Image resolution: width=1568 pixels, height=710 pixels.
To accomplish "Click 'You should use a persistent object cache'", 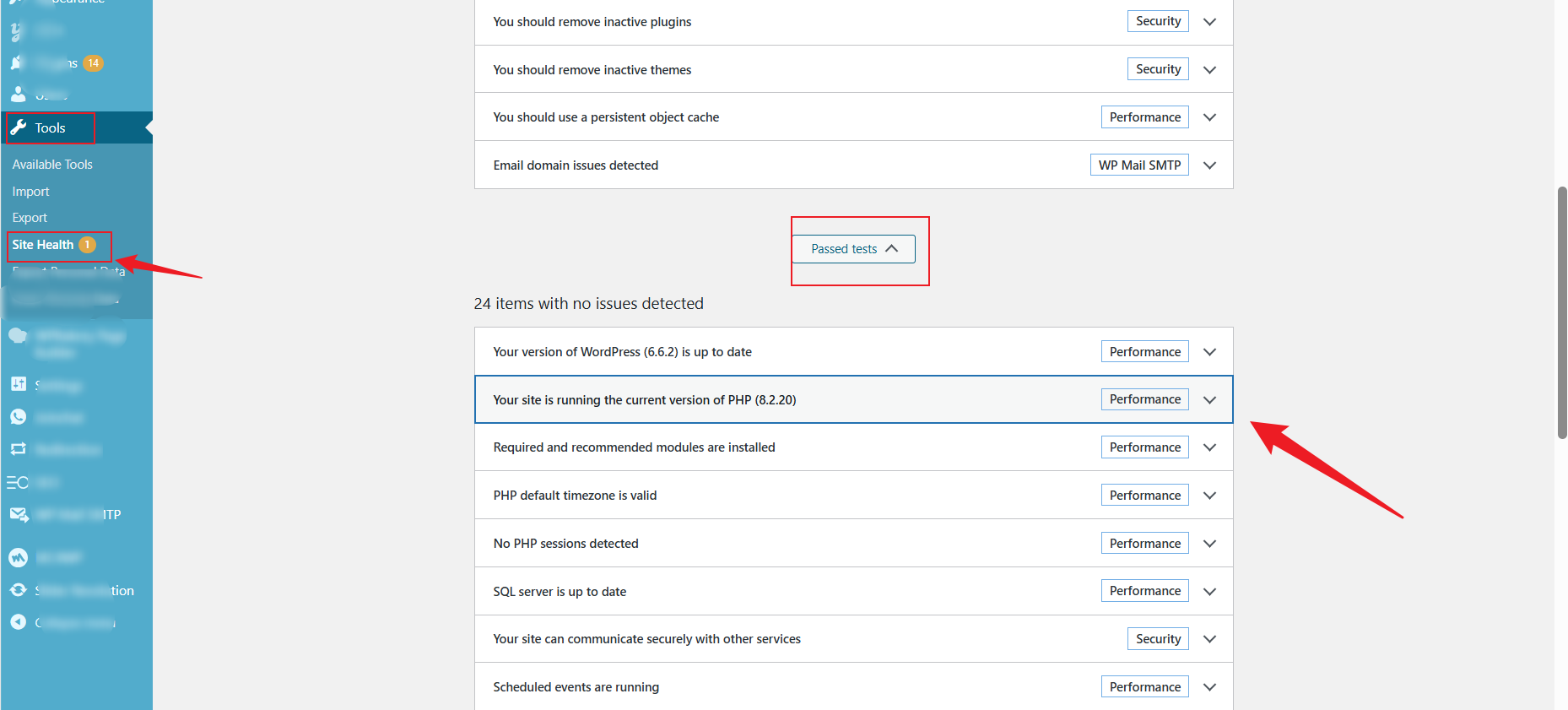I will pyautogui.click(x=606, y=117).
